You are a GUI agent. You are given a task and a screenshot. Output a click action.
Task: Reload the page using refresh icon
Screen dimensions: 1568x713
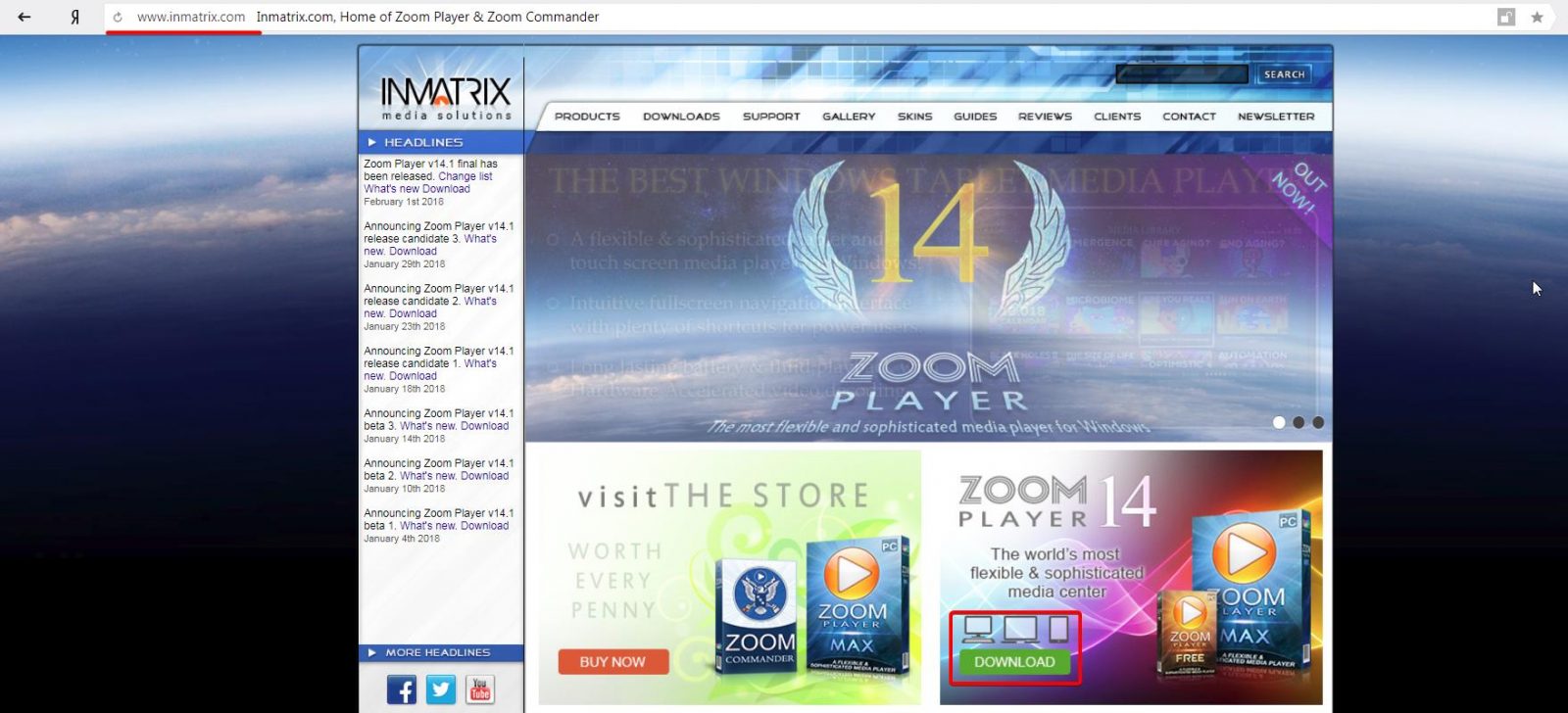tap(118, 17)
